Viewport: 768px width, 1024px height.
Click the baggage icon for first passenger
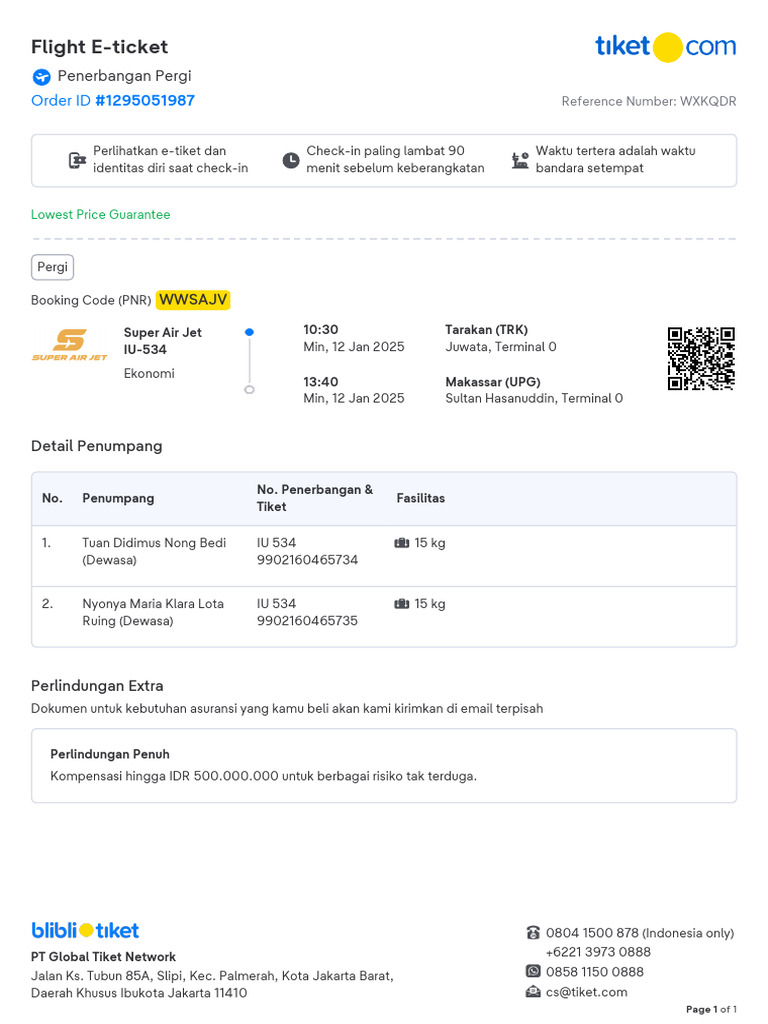[x=402, y=543]
